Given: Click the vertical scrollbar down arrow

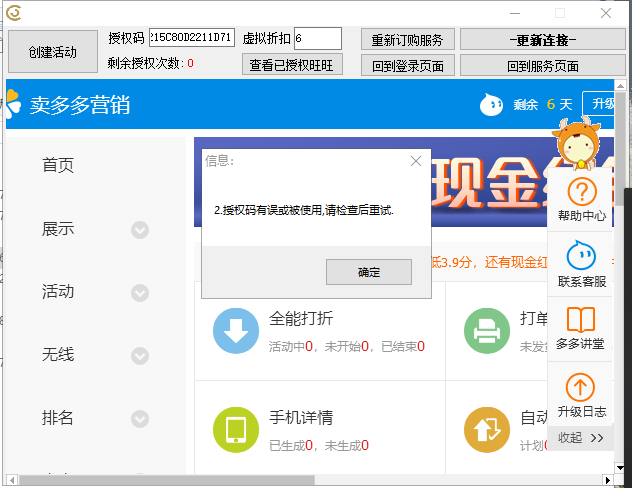Looking at the screenshot, I should 620,467.
